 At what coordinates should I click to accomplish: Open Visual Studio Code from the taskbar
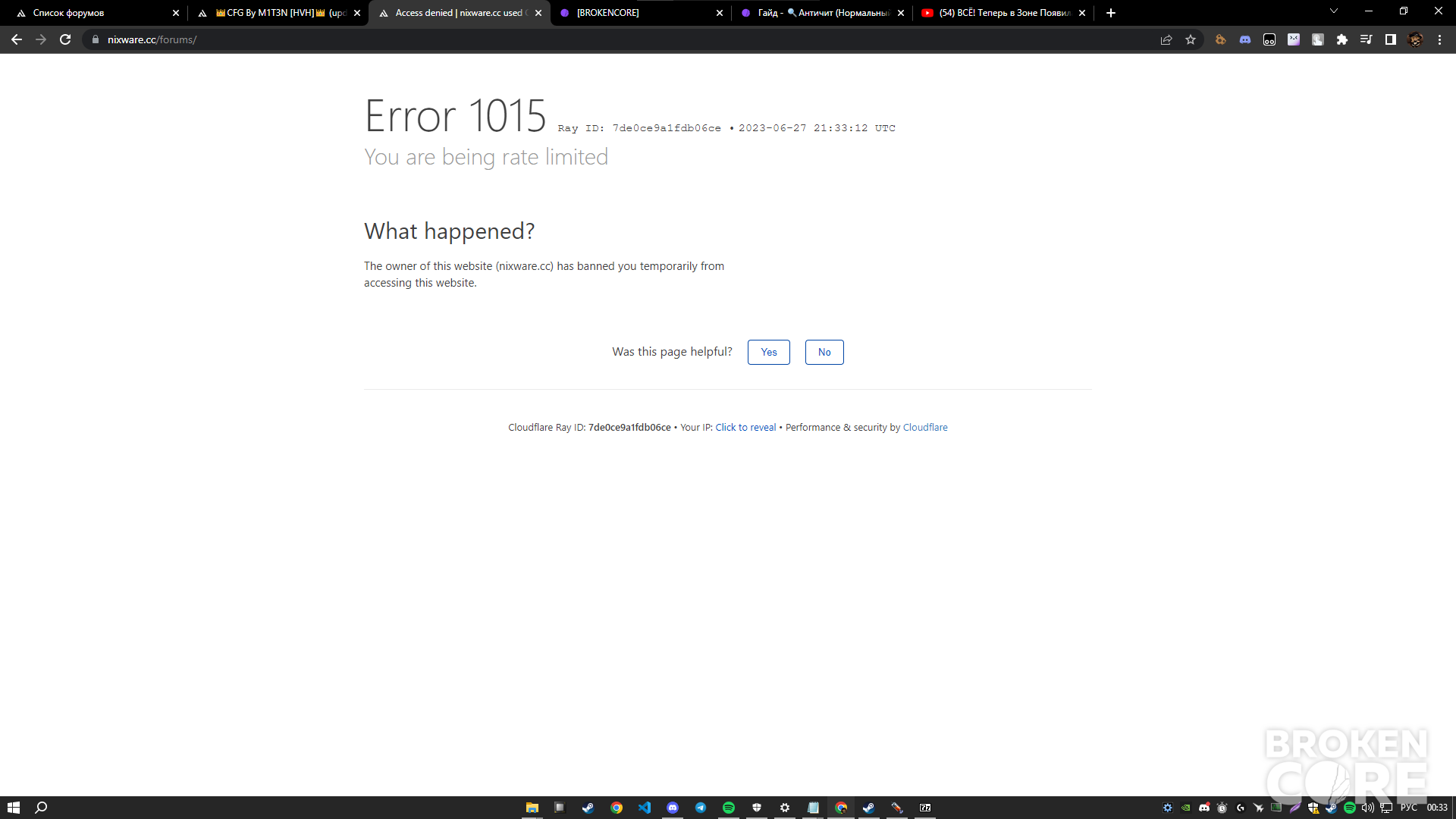[645, 808]
